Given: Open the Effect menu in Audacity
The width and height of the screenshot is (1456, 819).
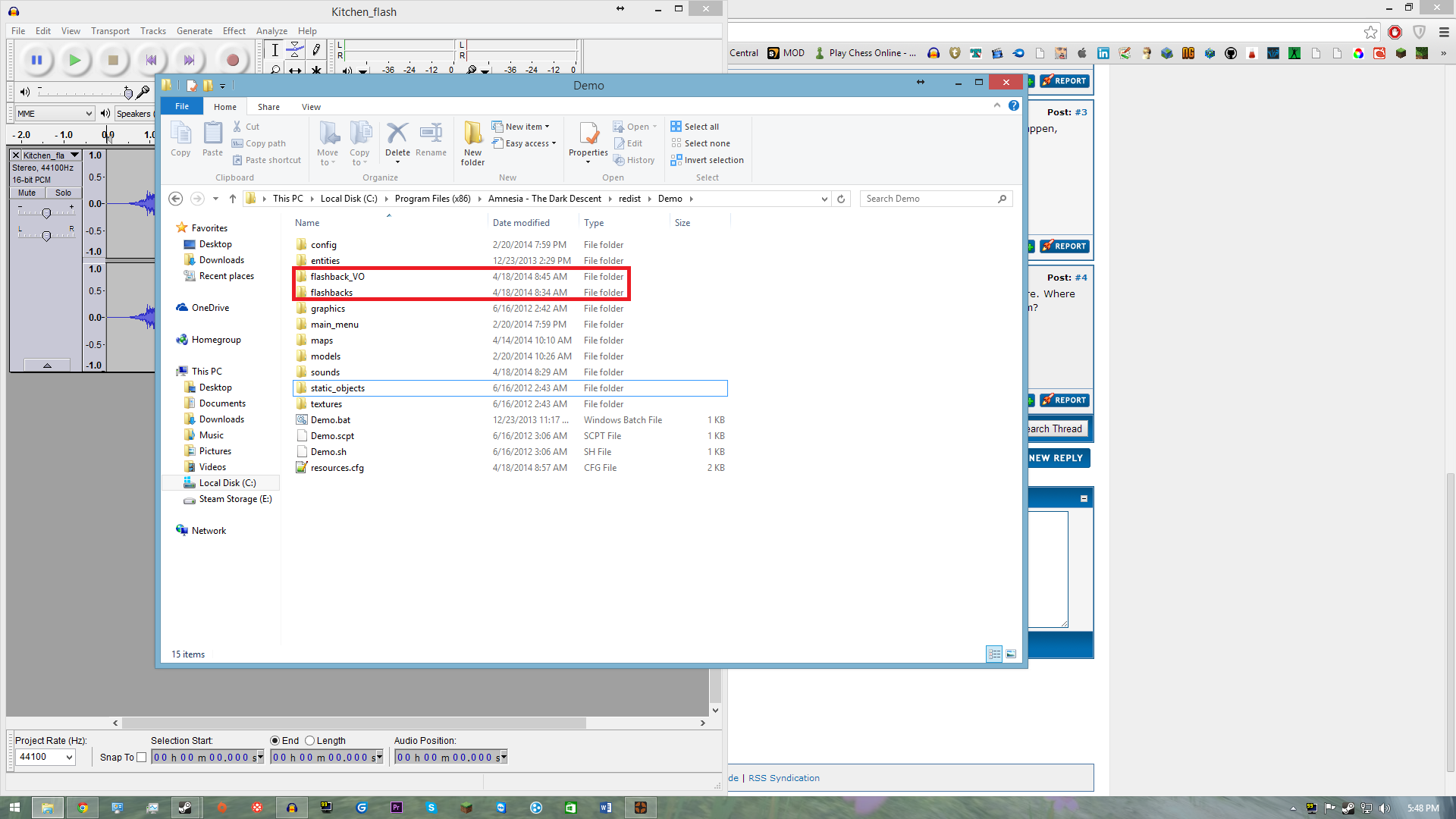Looking at the screenshot, I should [x=234, y=31].
